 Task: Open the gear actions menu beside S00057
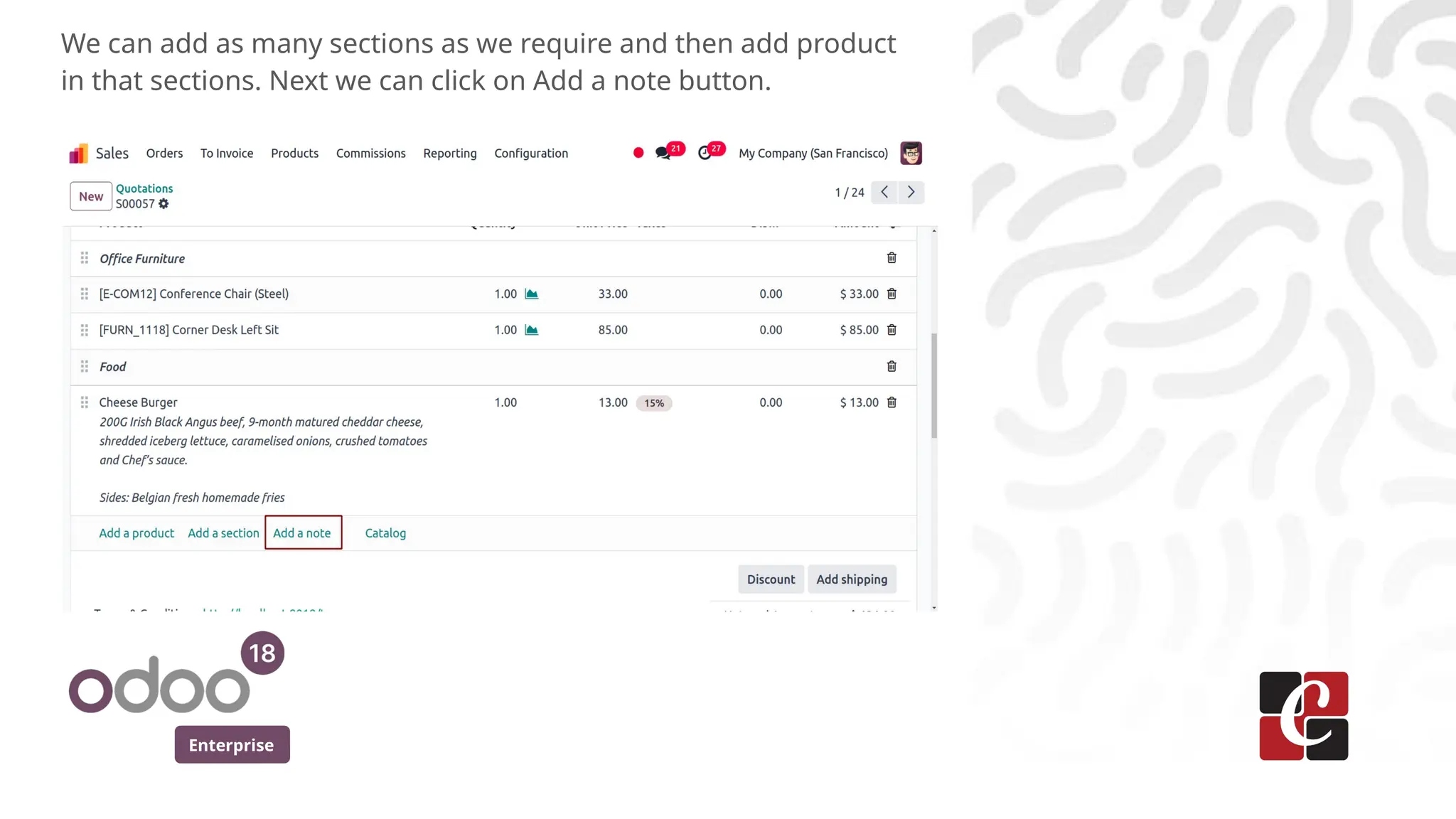164,204
